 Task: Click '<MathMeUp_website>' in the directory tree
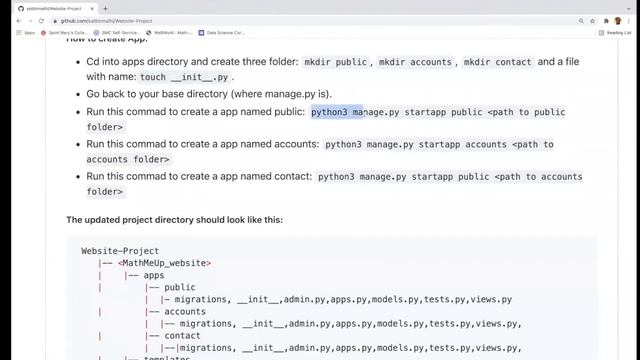coord(164,263)
